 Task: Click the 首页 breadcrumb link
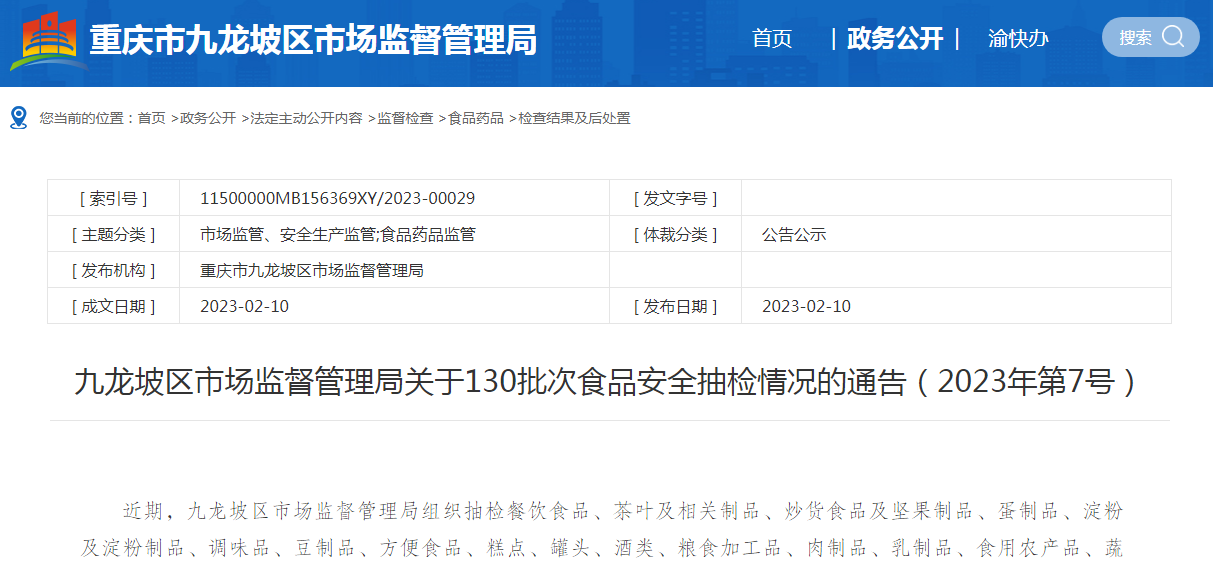click(x=152, y=118)
